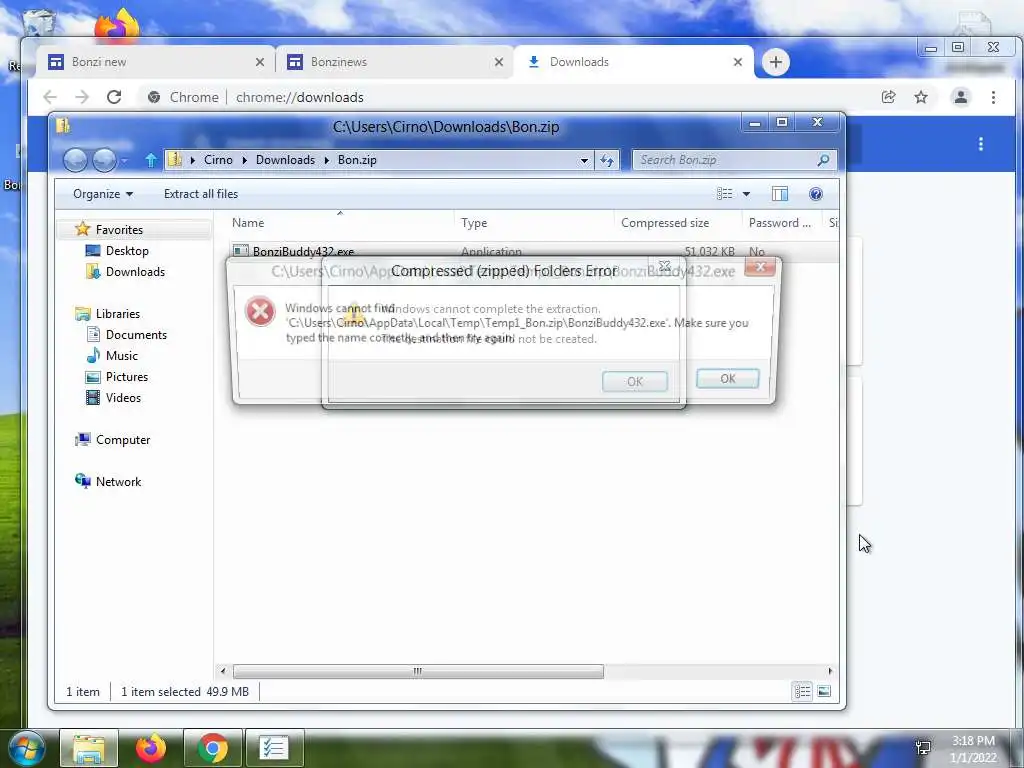The height and width of the screenshot is (768, 1024).
Task: Sort by Password column header
Action: 780,223
